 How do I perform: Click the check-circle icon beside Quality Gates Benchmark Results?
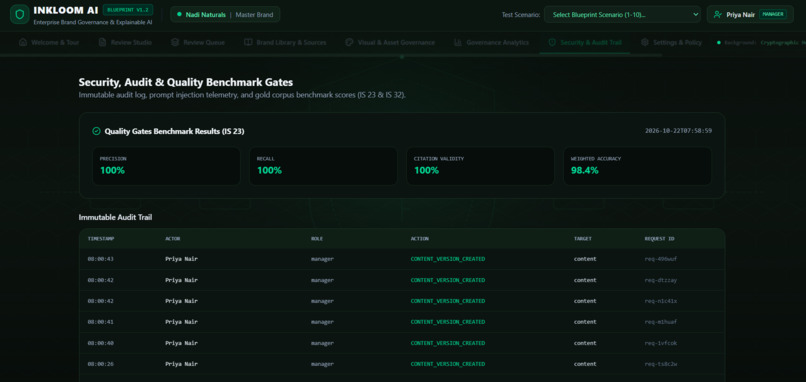click(96, 131)
